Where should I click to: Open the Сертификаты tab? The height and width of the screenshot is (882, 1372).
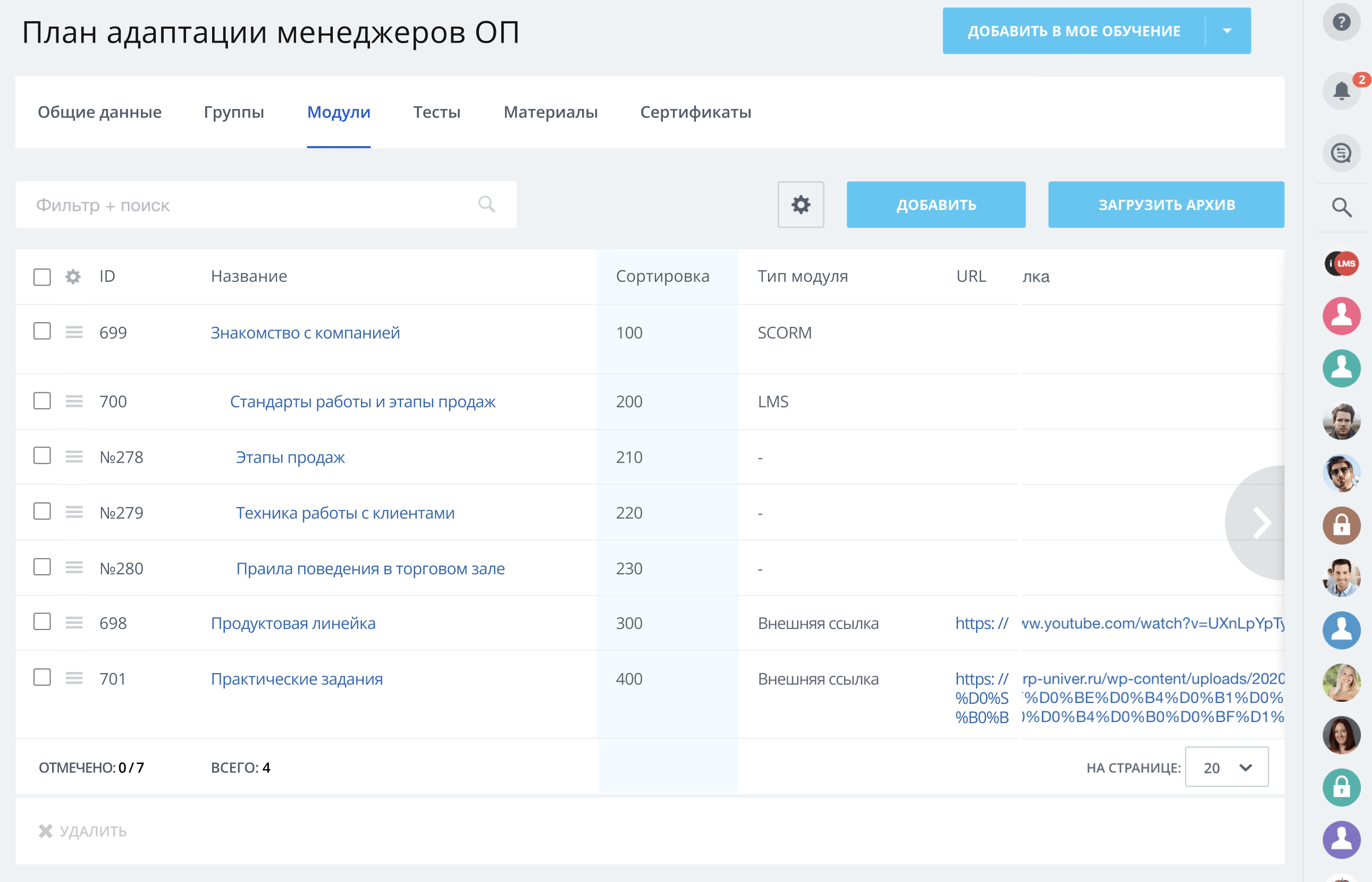(x=696, y=112)
